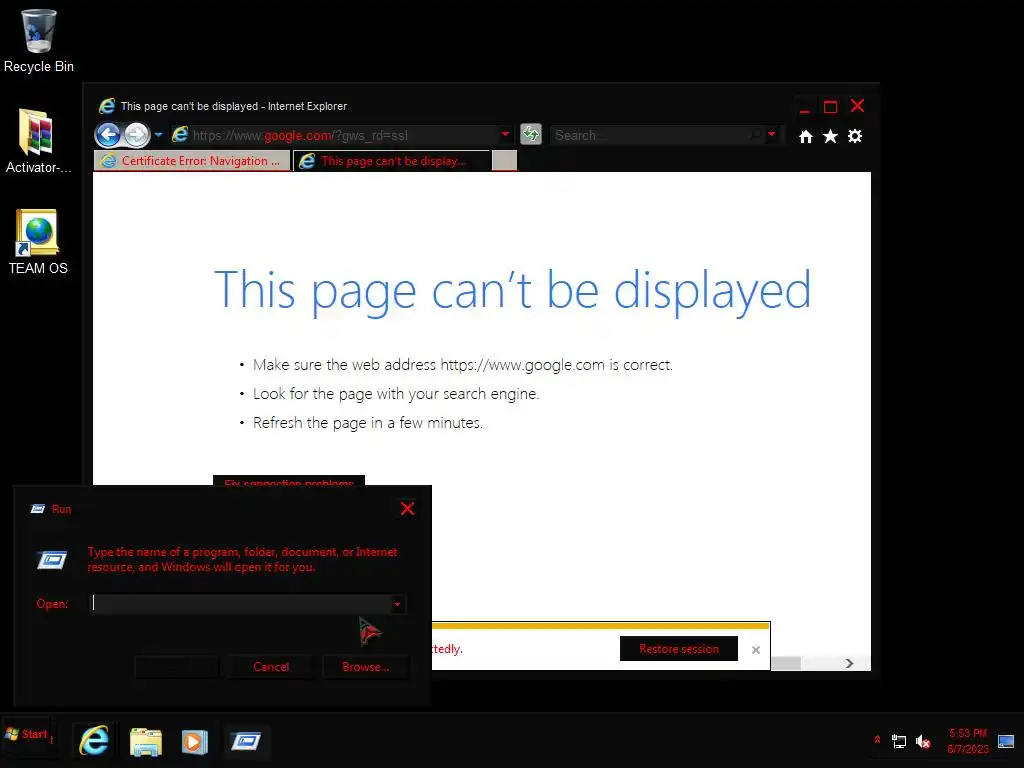Viewport: 1024px width, 768px height.
Task: Click 'Look for the page with your search engine'
Action: [x=396, y=394]
